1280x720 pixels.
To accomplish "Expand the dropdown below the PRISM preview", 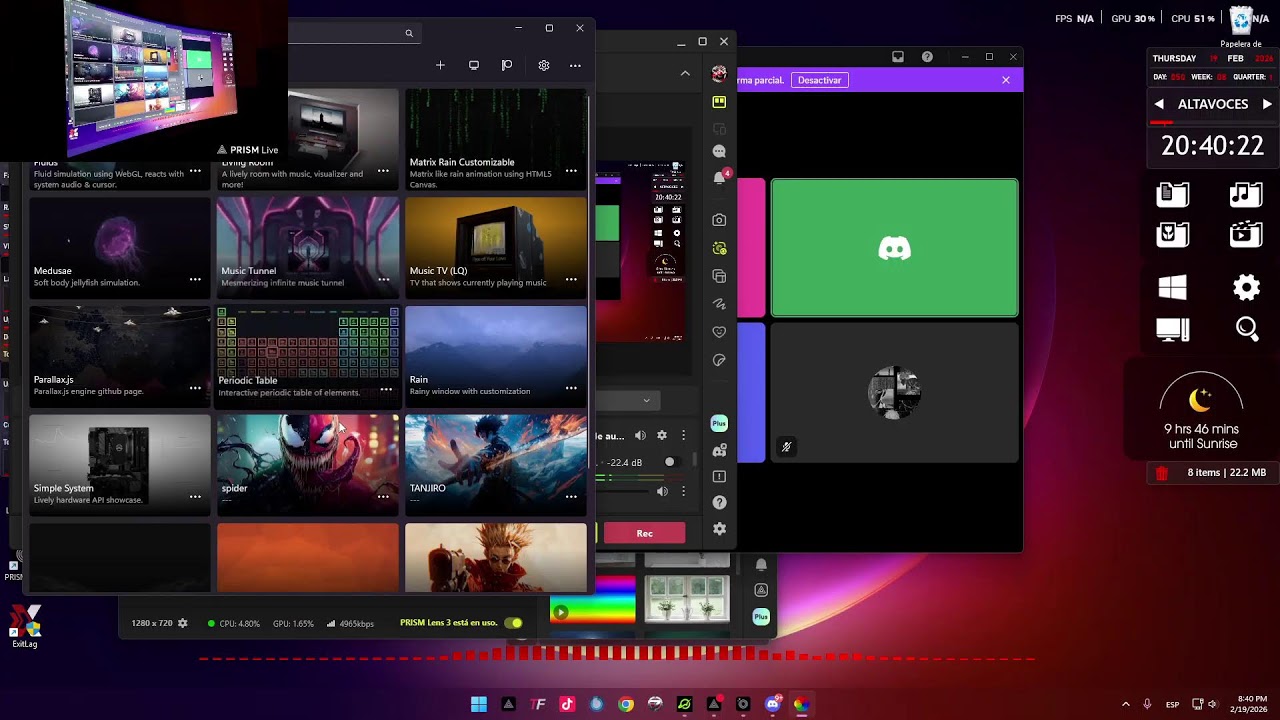I will [x=626, y=401].
